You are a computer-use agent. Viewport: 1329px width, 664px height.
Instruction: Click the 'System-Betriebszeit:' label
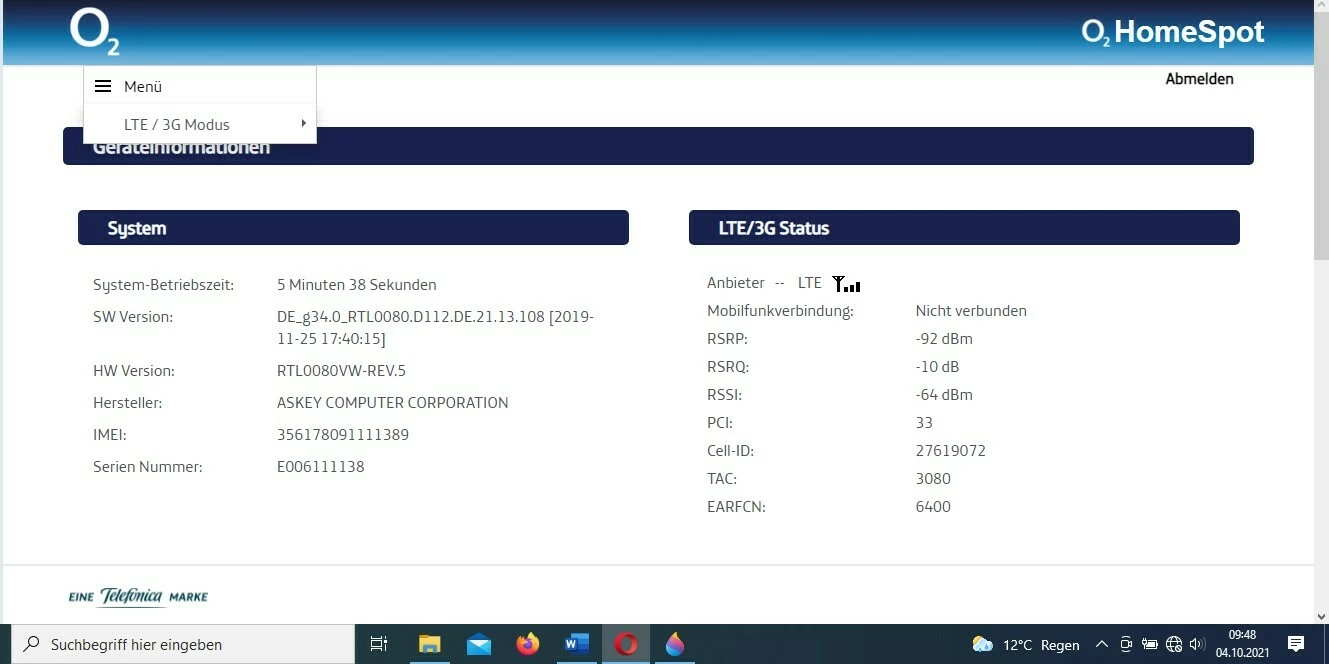coord(164,285)
